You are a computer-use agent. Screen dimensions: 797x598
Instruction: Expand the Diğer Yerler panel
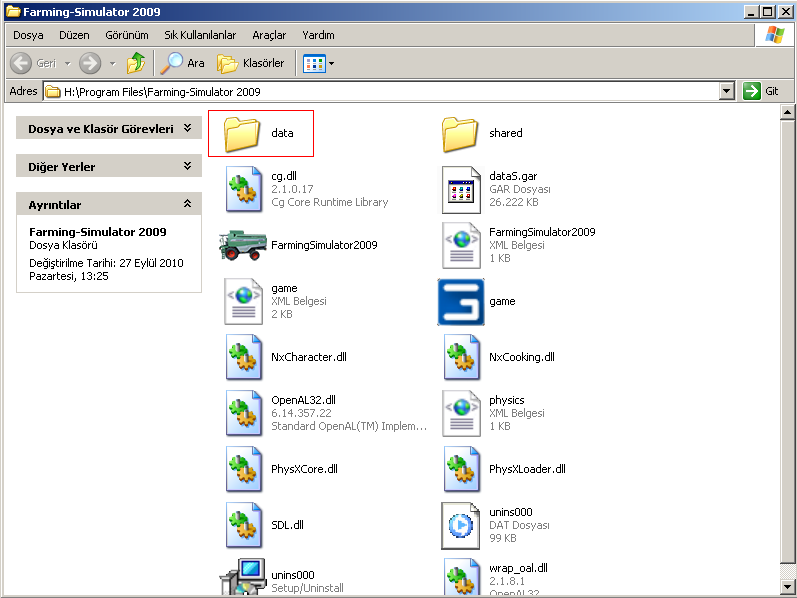(187, 166)
